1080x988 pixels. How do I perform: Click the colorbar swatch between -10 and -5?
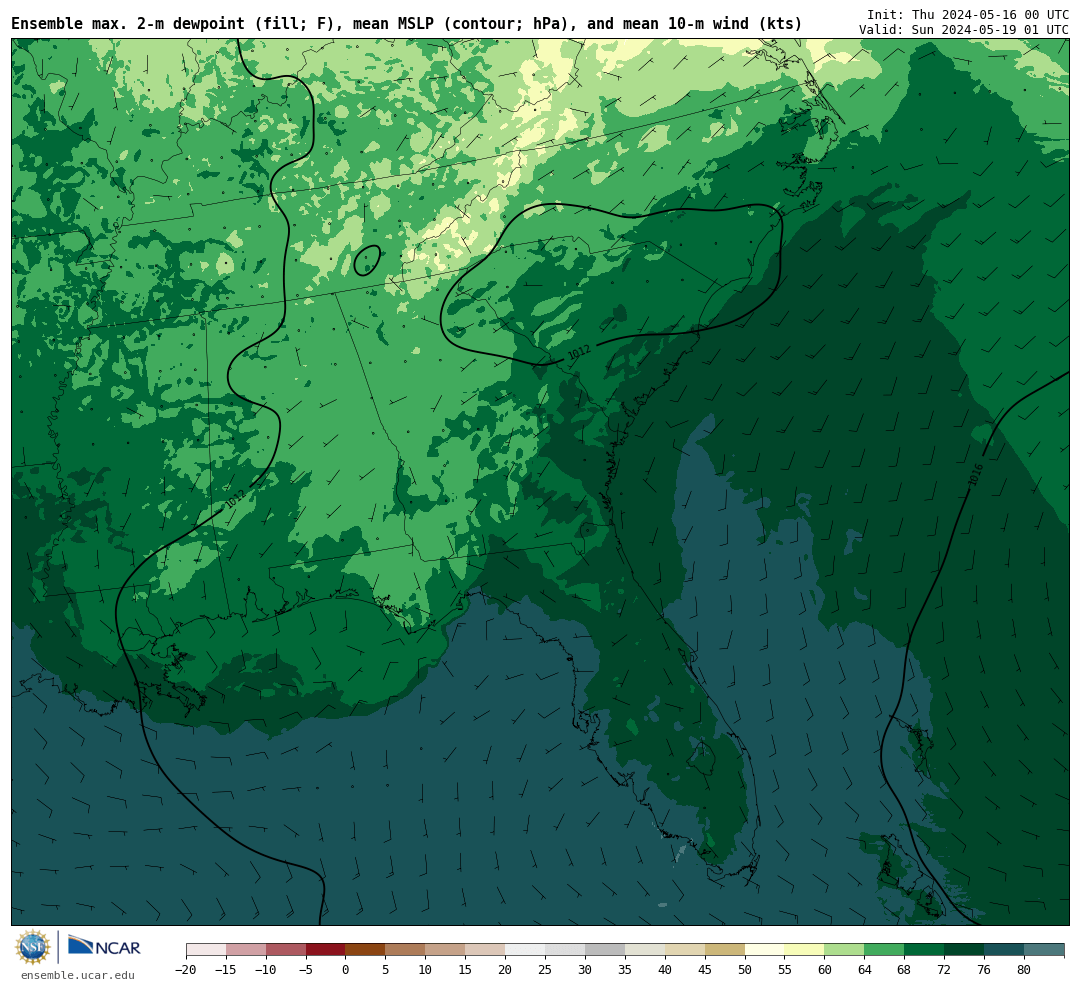(x=286, y=949)
